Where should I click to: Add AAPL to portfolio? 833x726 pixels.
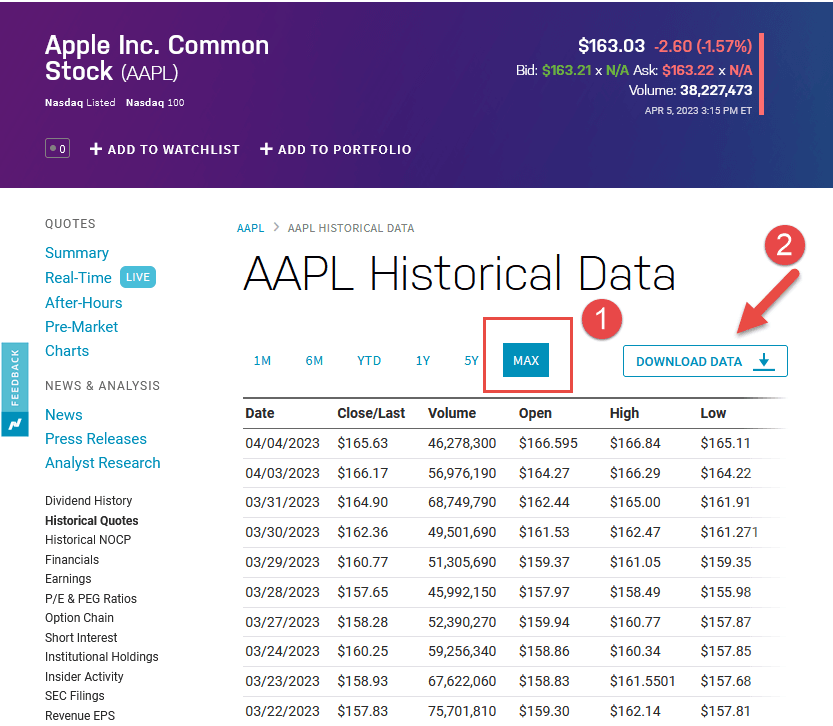point(336,149)
